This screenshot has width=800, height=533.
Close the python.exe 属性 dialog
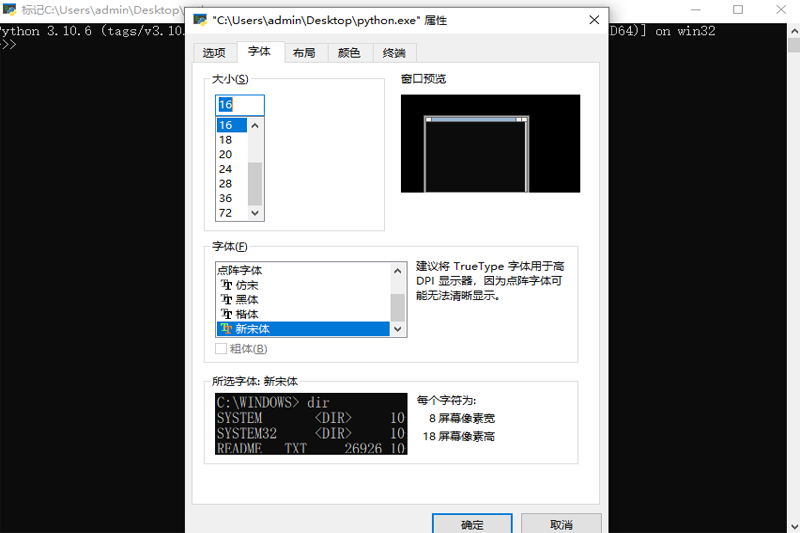[x=594, y=20]
